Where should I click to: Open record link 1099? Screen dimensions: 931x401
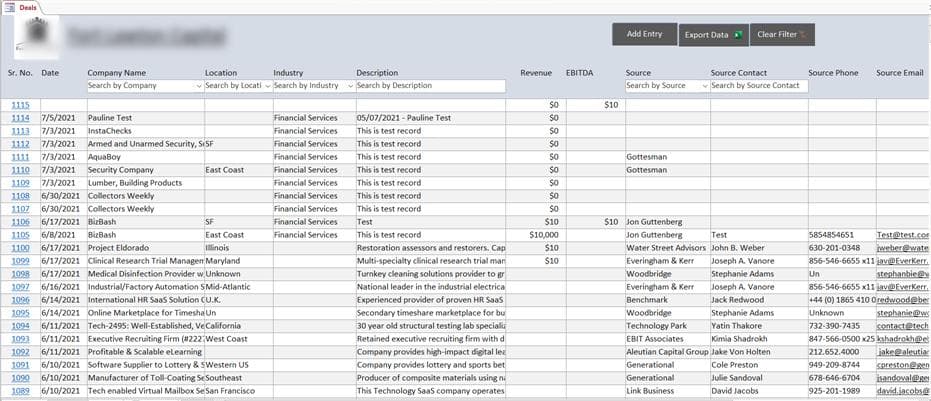click(x=20, y=261)
